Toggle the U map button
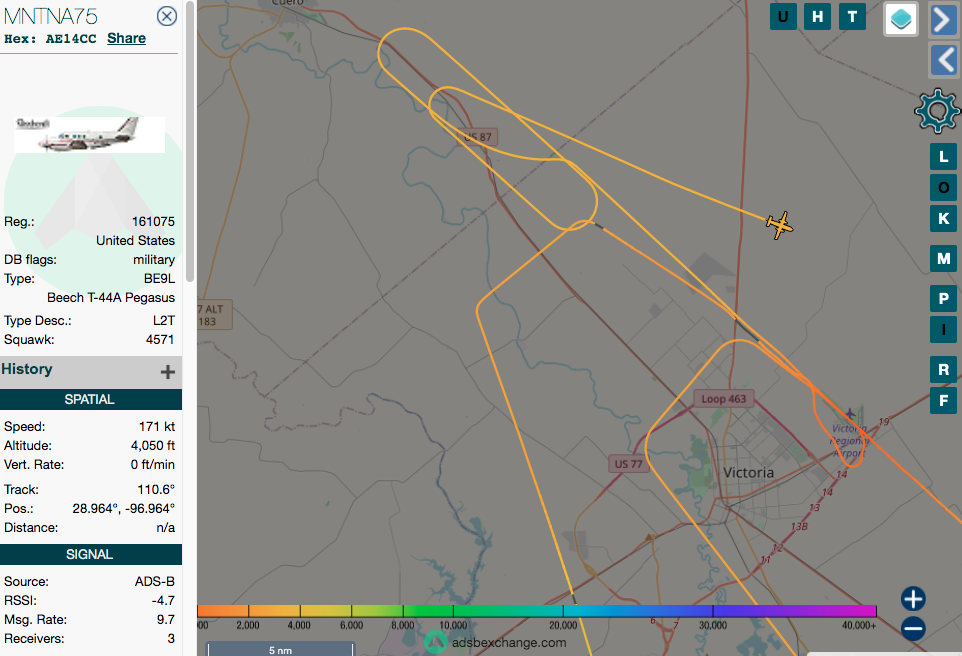 [x=783, y=17]
